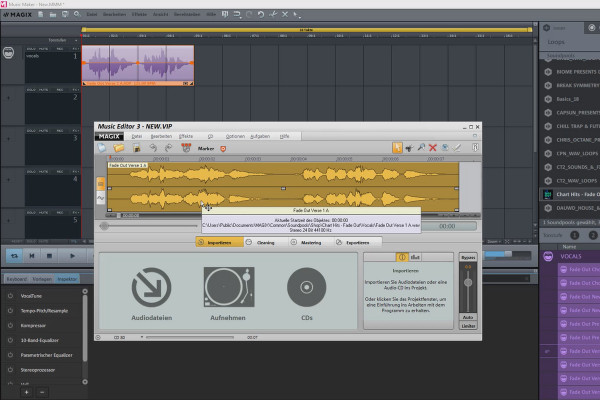Add effect with plus button in Inspektor

point(26,392)
